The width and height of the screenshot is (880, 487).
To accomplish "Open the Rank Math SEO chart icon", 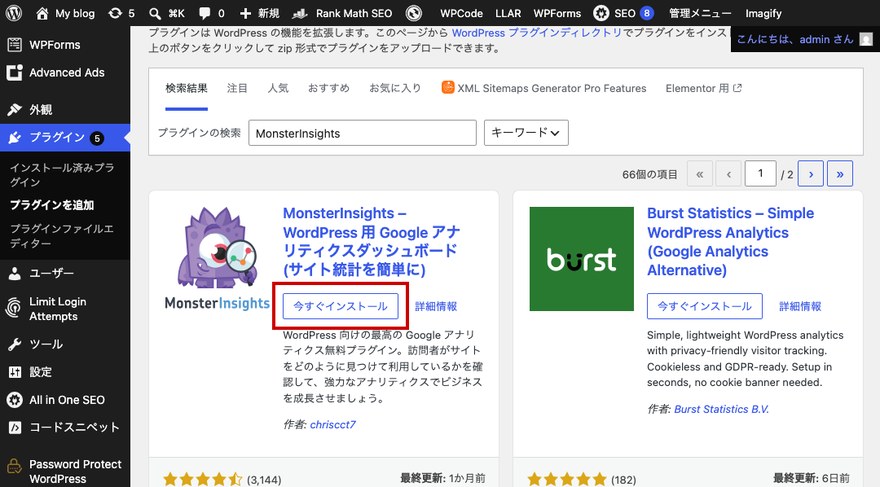I will pos(300,13).
